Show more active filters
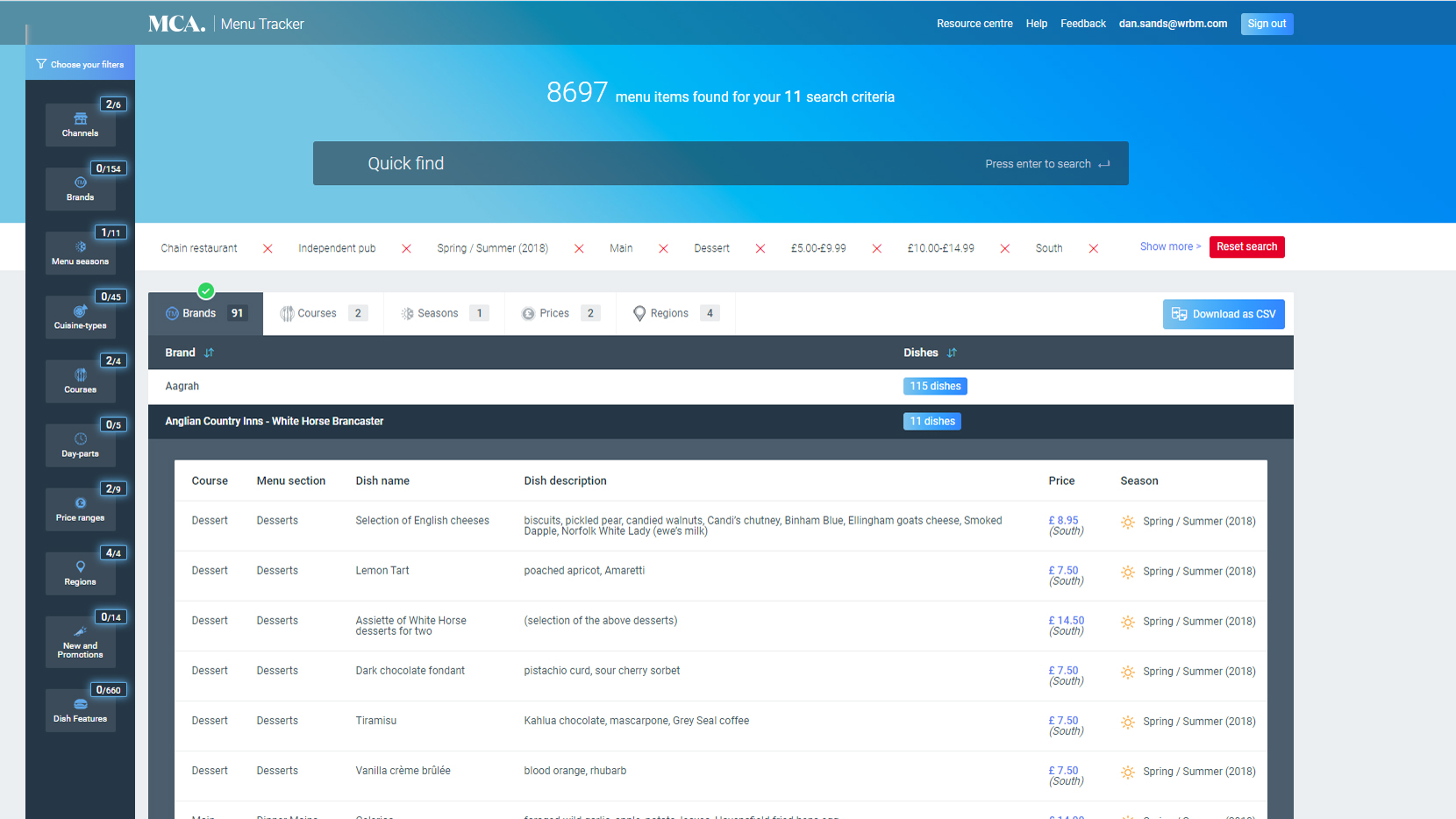 click(1170, 246)
